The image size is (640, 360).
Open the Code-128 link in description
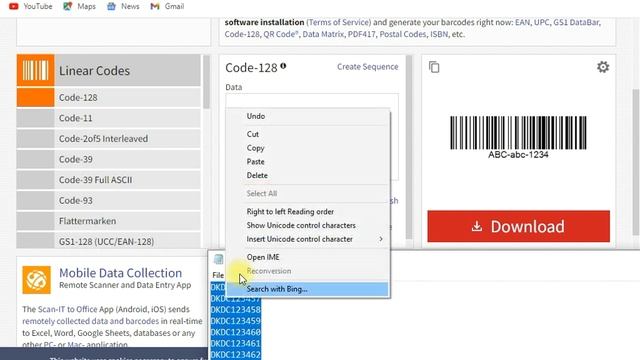point(242,34)
